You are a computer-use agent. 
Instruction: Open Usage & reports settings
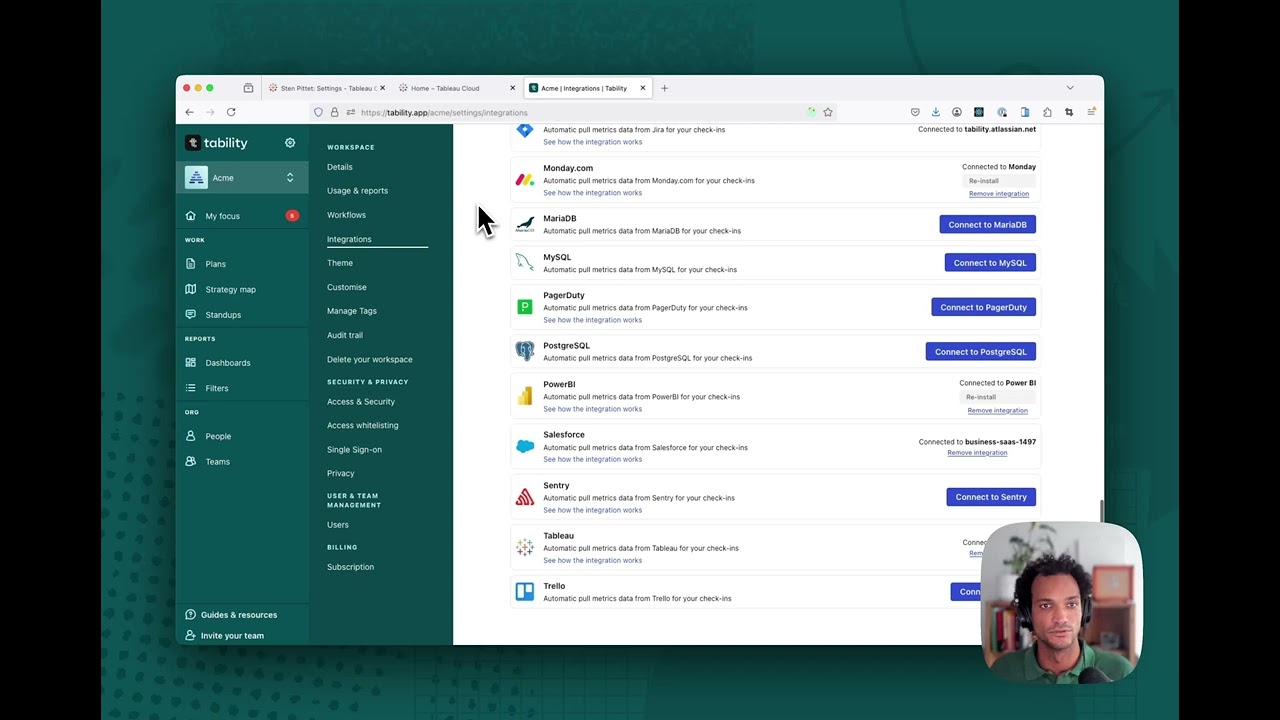(x=357, y=191)
